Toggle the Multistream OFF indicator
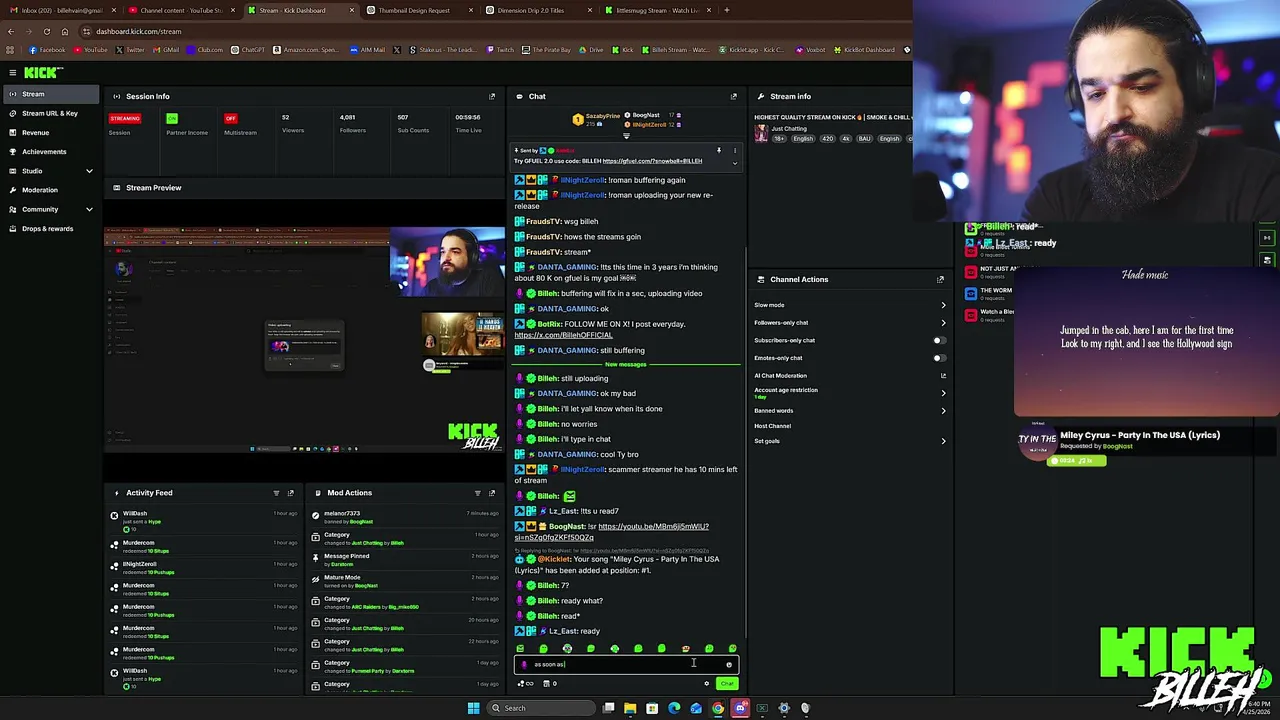This screenshot has width=1280, height=720. [x=231, y=118]
